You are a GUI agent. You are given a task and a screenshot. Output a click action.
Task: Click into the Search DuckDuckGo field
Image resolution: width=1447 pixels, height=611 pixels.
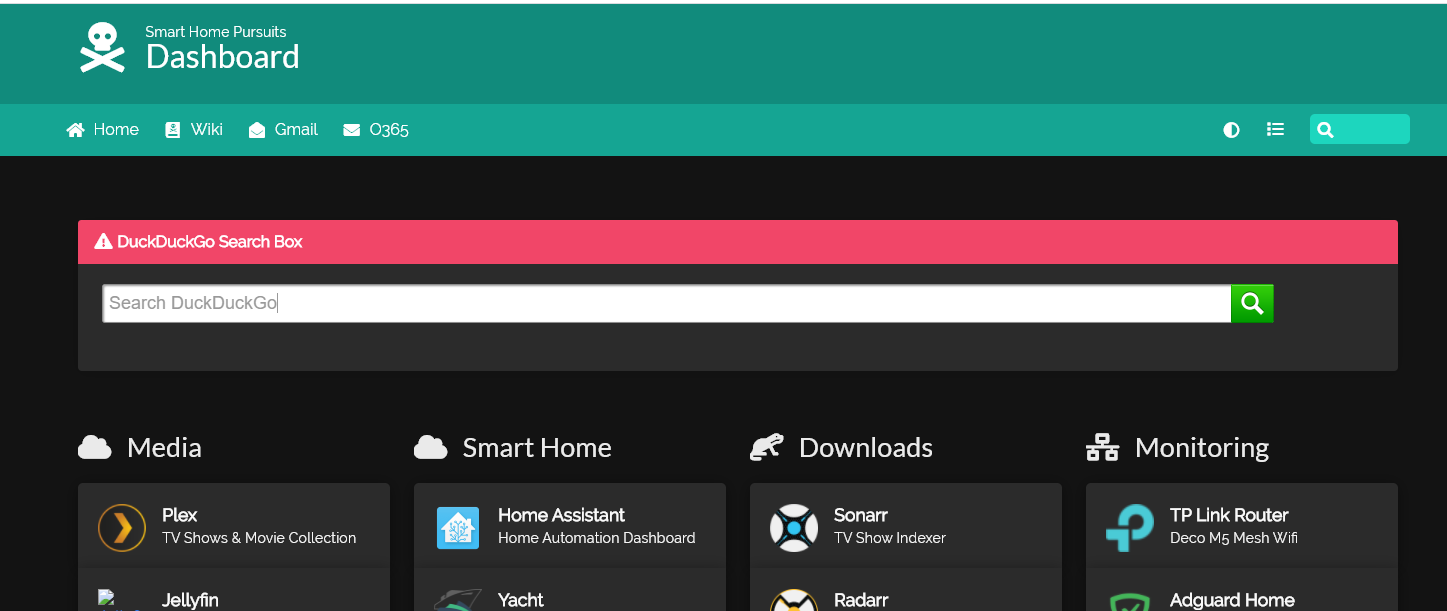[666, 303]
